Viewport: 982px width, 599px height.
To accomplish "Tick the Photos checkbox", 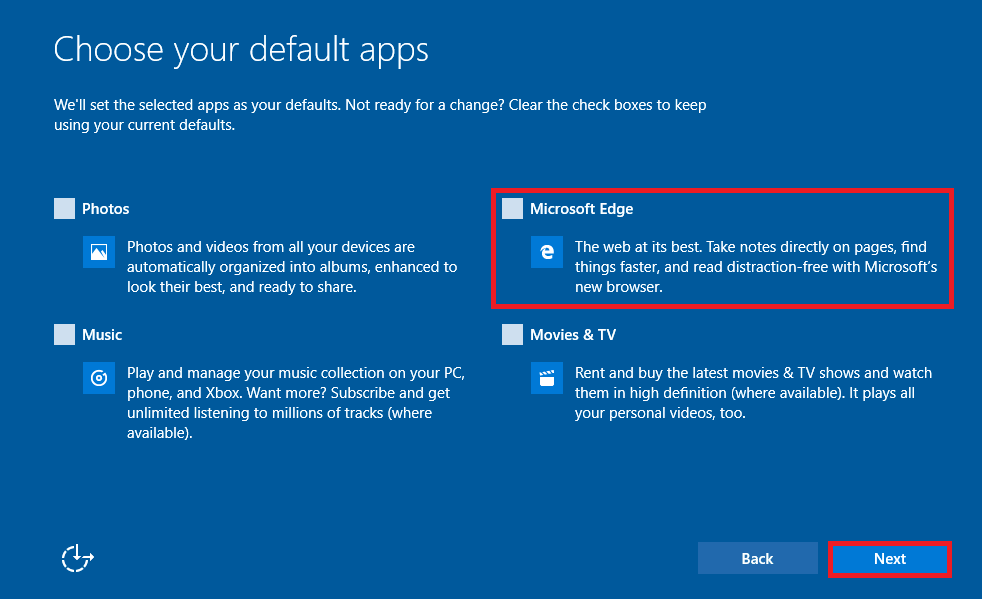I will pyautogui.click(x=65, y=208).
